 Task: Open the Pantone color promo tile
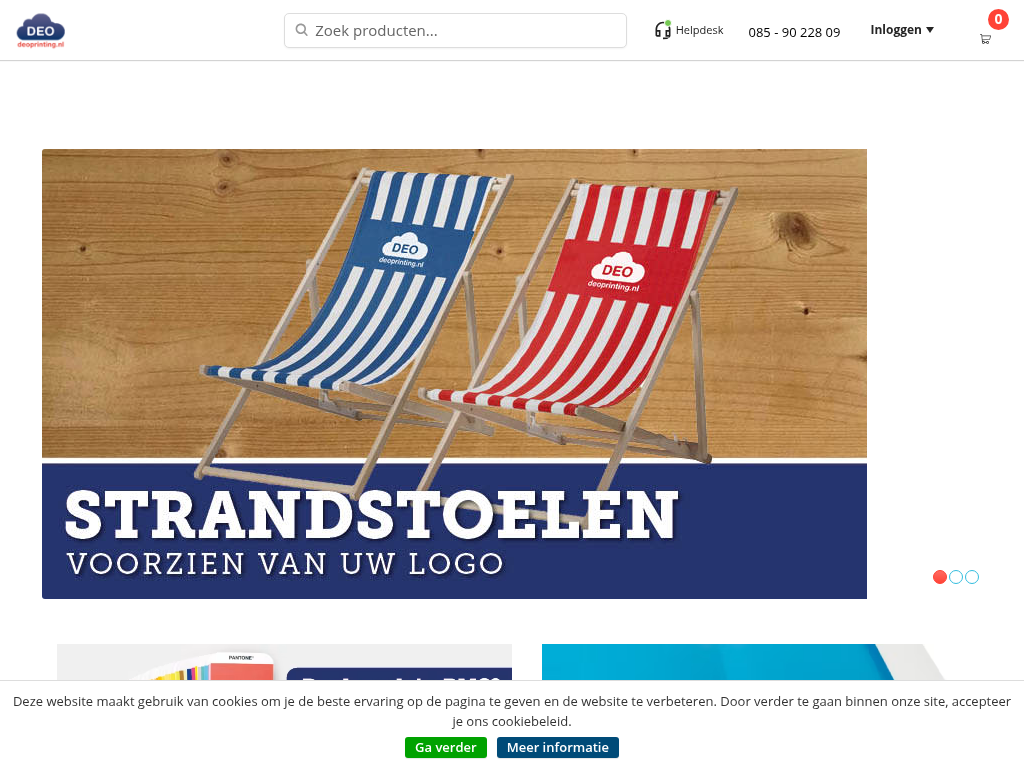point(284,662)
